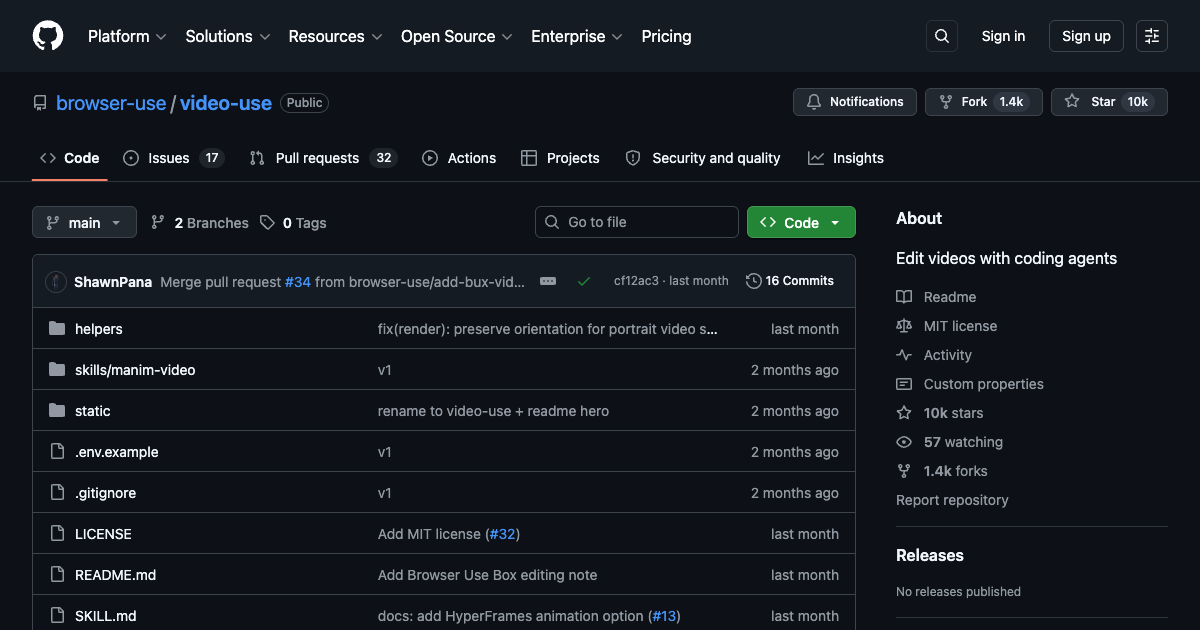Viewport: 1200px width, 630px height.
Task: Open the Actions tab
Action: point(459,158)
